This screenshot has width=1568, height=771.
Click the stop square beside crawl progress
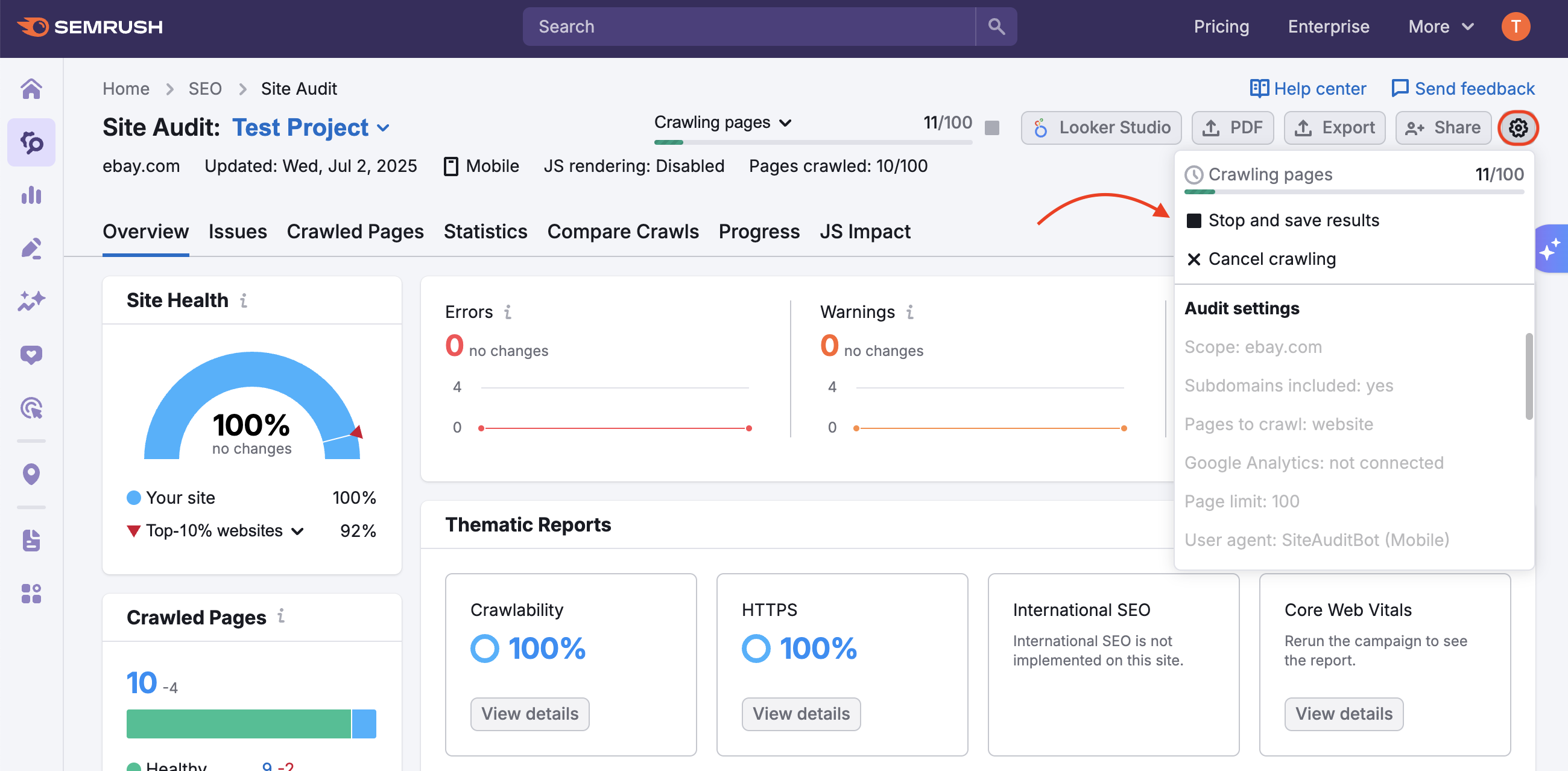click(x=991, y=128)
